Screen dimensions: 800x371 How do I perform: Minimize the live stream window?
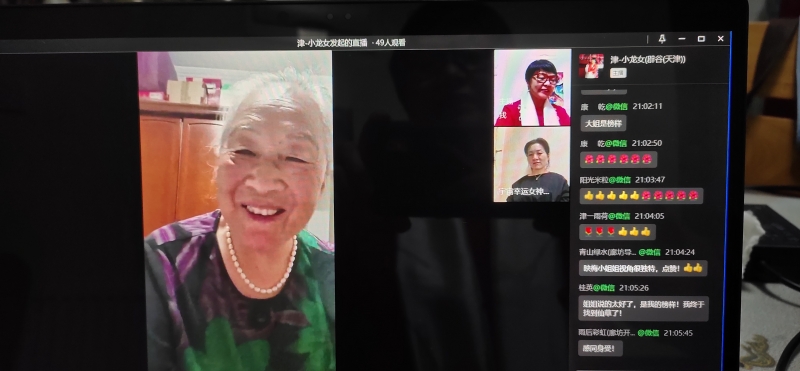[x=682, y=39]
